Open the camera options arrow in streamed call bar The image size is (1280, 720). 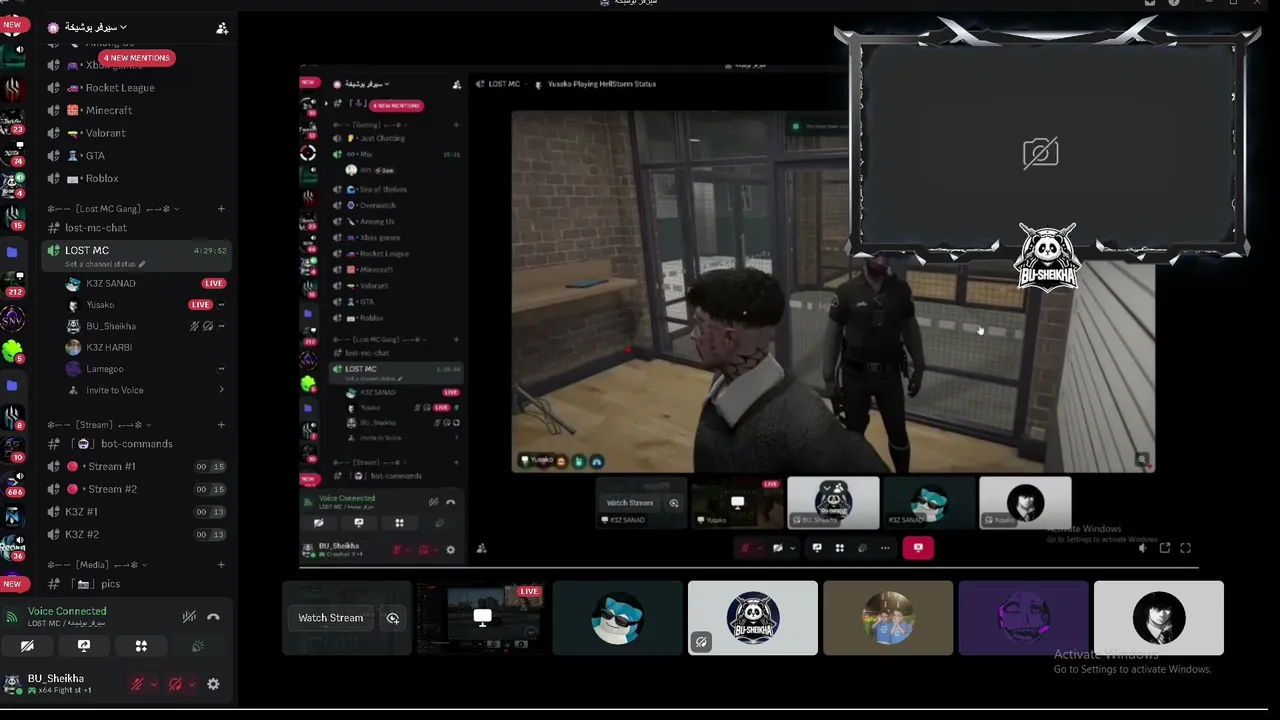coord(792,548)
